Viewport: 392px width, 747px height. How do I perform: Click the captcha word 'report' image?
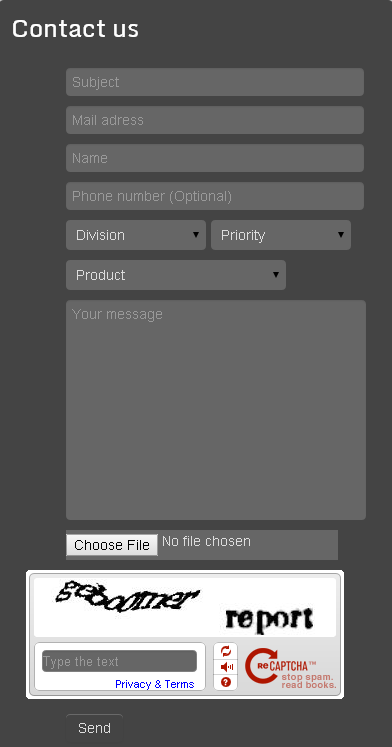click(269, 619)
